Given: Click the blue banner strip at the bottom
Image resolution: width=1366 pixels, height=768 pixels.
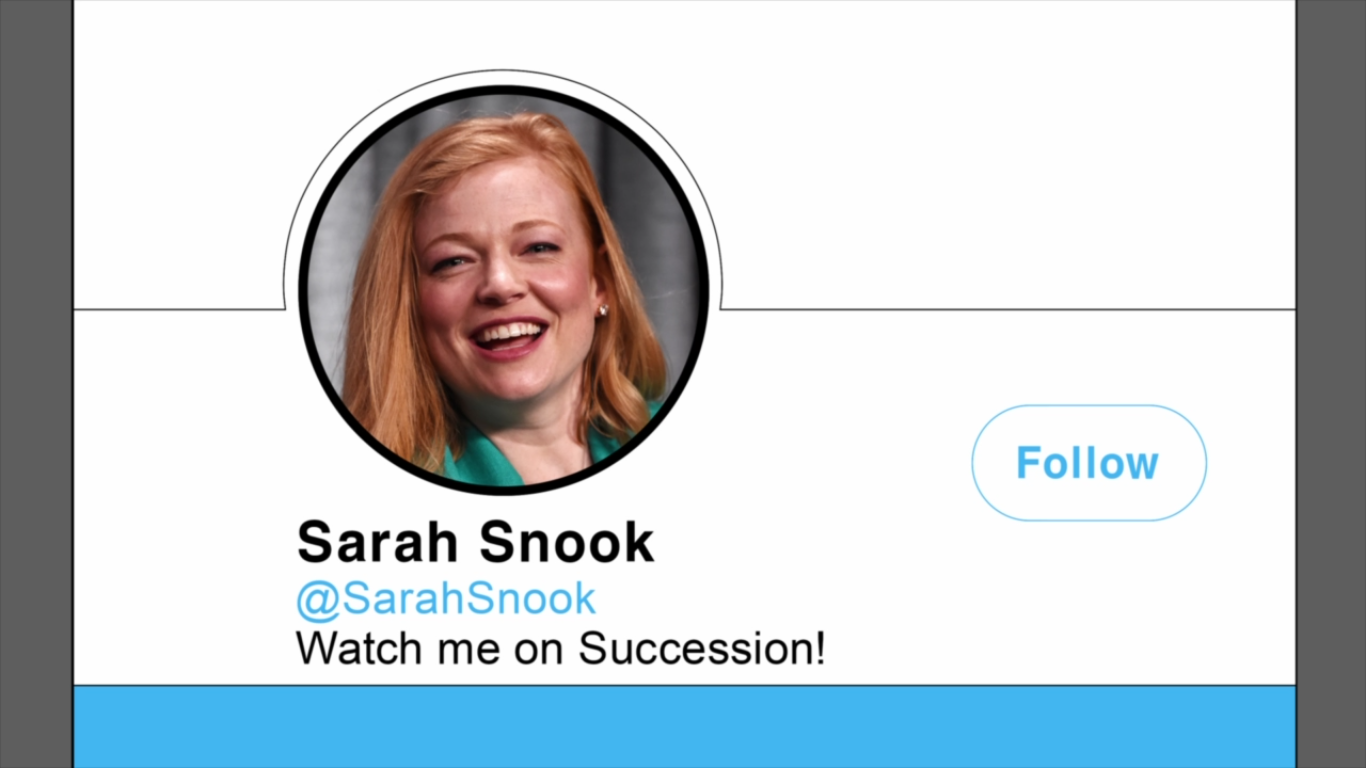Looking at the screenshot, I should pyautogui.click(x=684, y=727).
